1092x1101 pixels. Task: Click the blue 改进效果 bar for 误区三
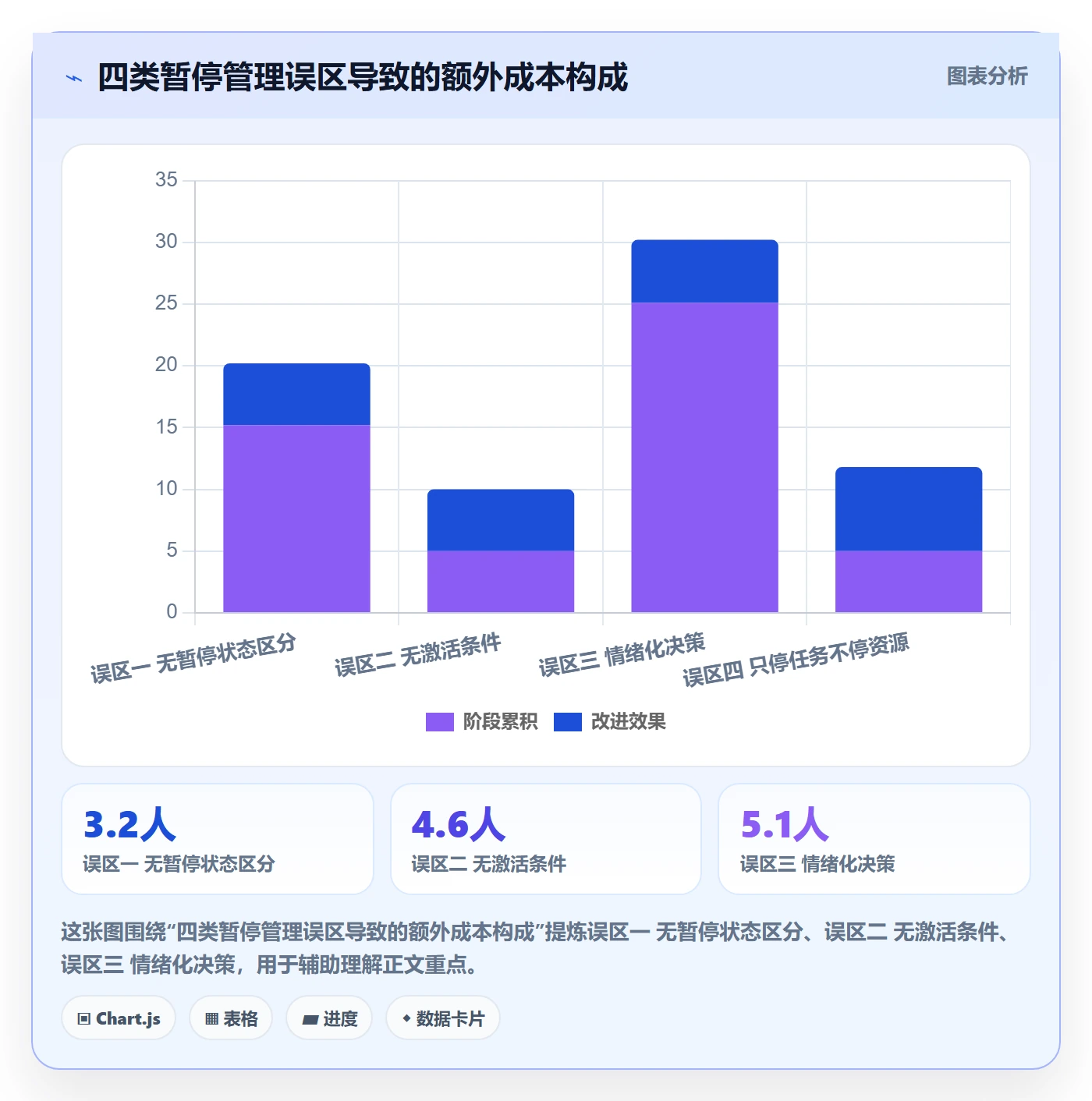click(x=704, y=271)
